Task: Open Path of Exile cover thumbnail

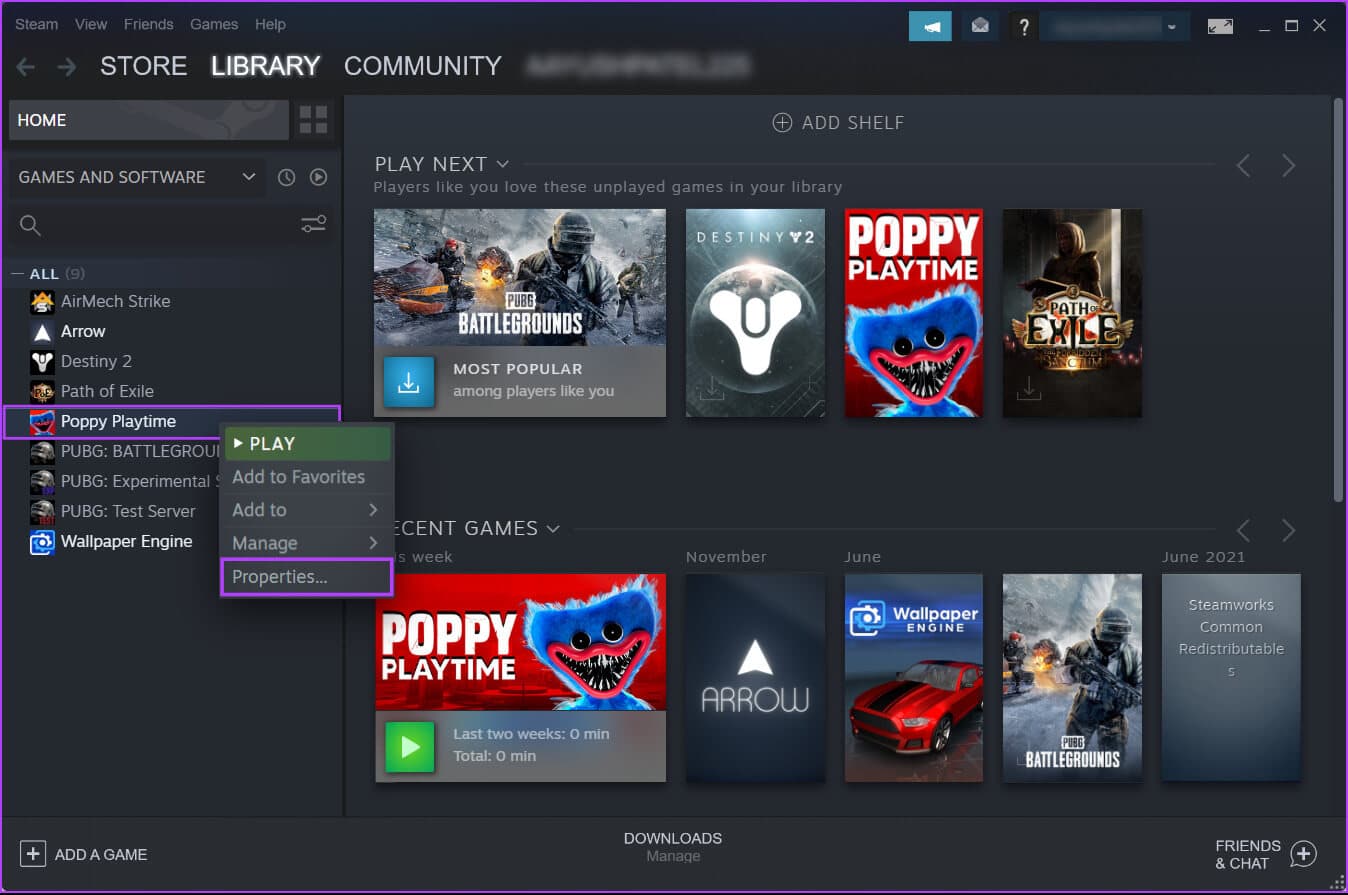Action: tap(1072, 313)
